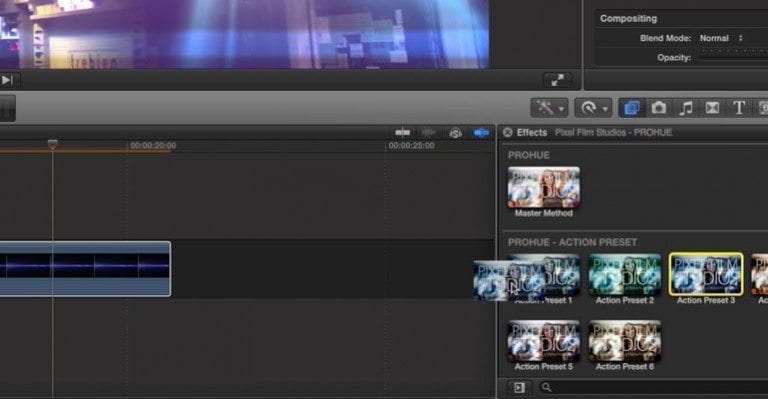
Task: Open the Photos browser camera icon
Action: [659, 108]
